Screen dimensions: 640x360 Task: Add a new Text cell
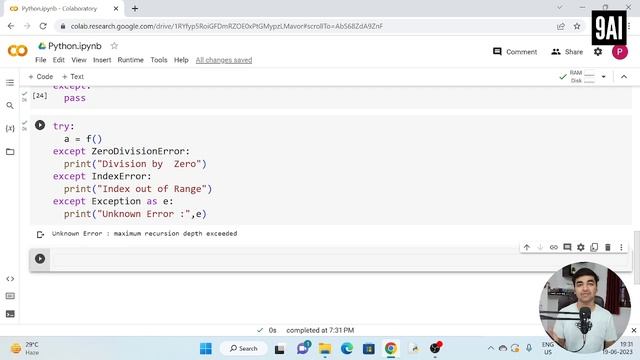(x=73, y=77)
